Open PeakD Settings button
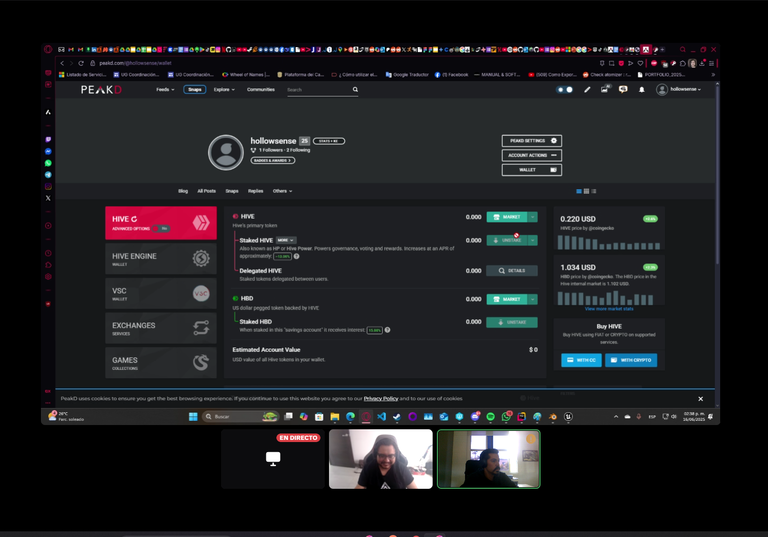The width and height of the screenshot is (768, 537). [531, 141]
